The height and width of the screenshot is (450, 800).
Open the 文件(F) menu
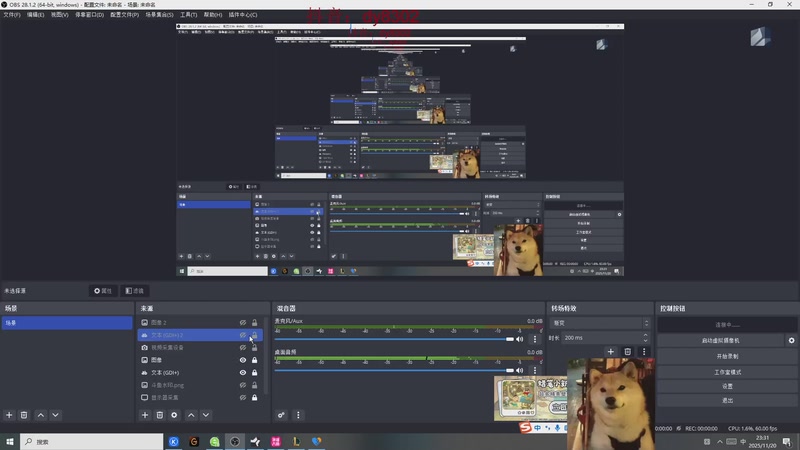click(x=12, y=15)
